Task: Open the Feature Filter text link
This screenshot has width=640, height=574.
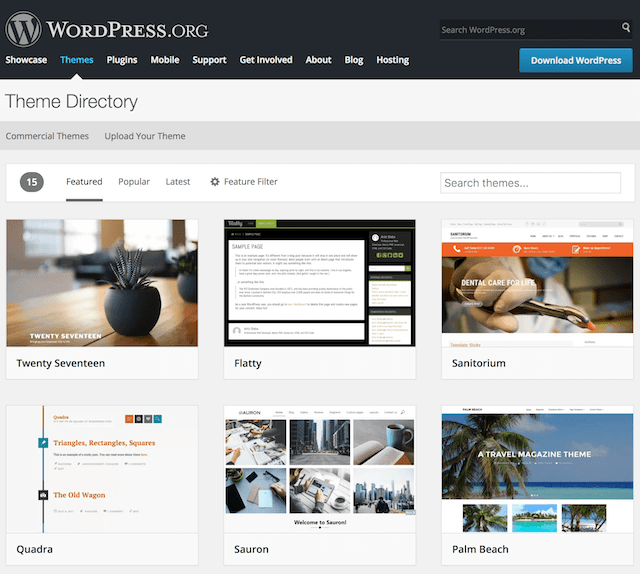Action: coord(251,182)
